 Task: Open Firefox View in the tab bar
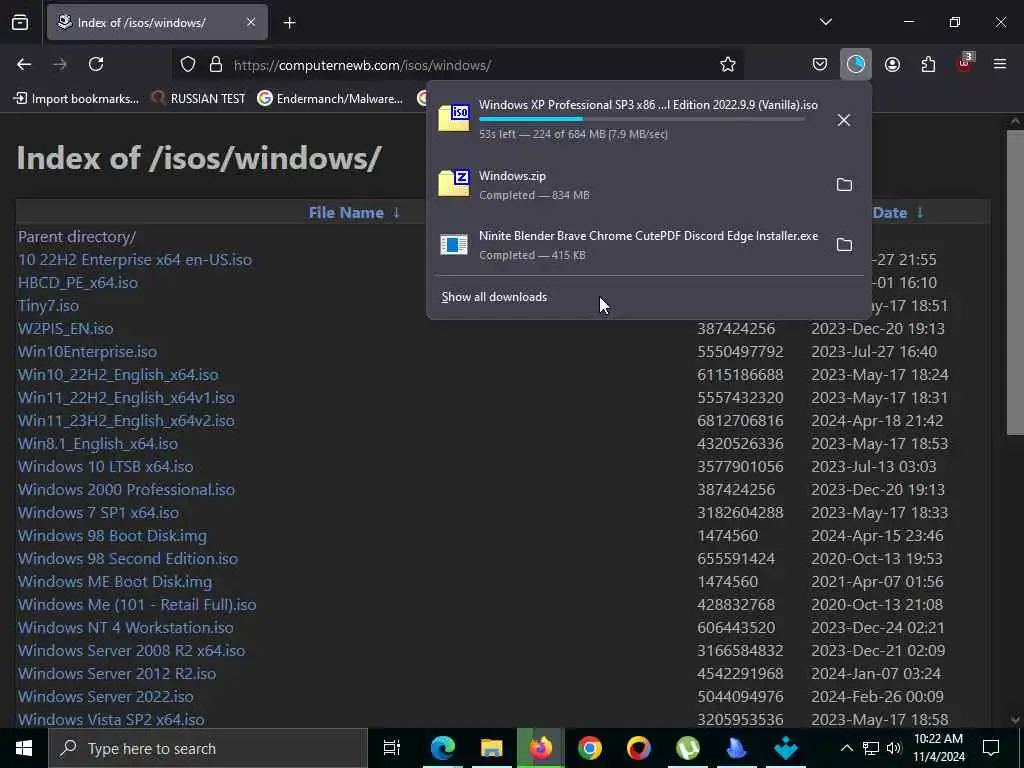point(20,23)
